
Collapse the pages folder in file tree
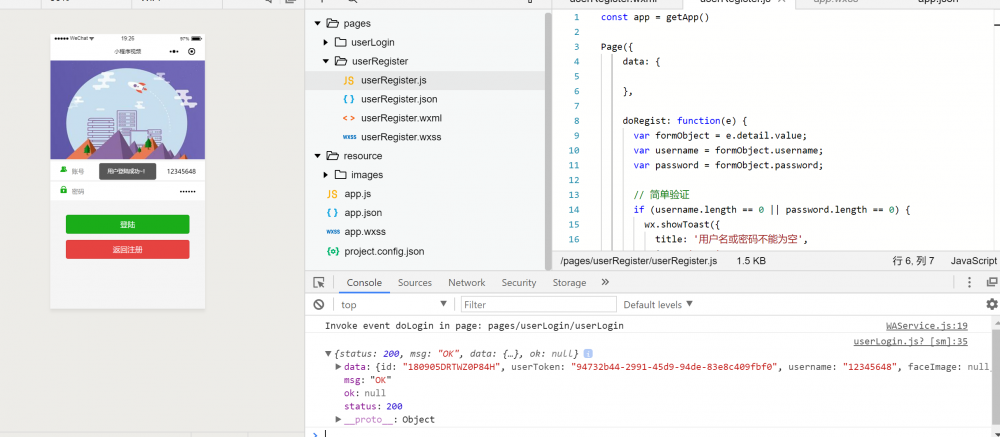click(x=319, y=23)
